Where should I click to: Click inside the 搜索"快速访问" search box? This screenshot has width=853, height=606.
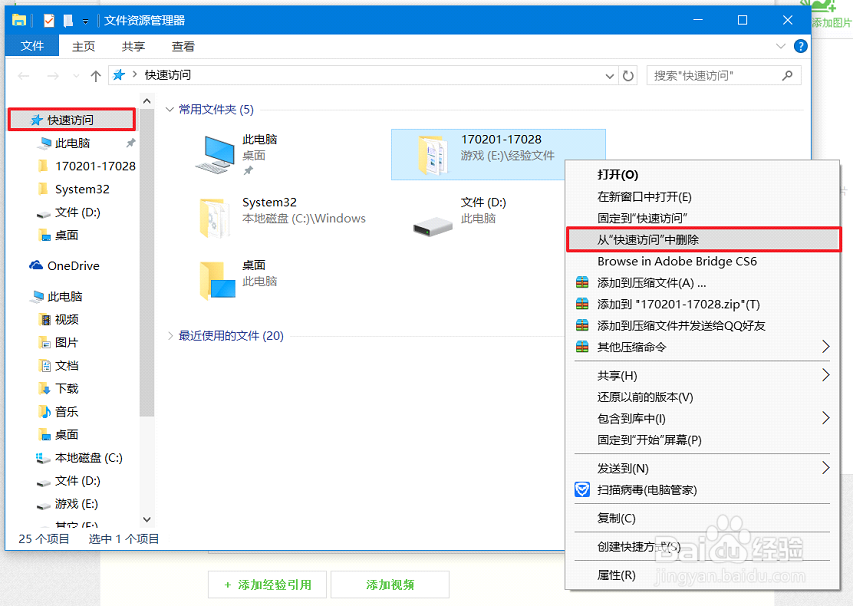(720, 75)
